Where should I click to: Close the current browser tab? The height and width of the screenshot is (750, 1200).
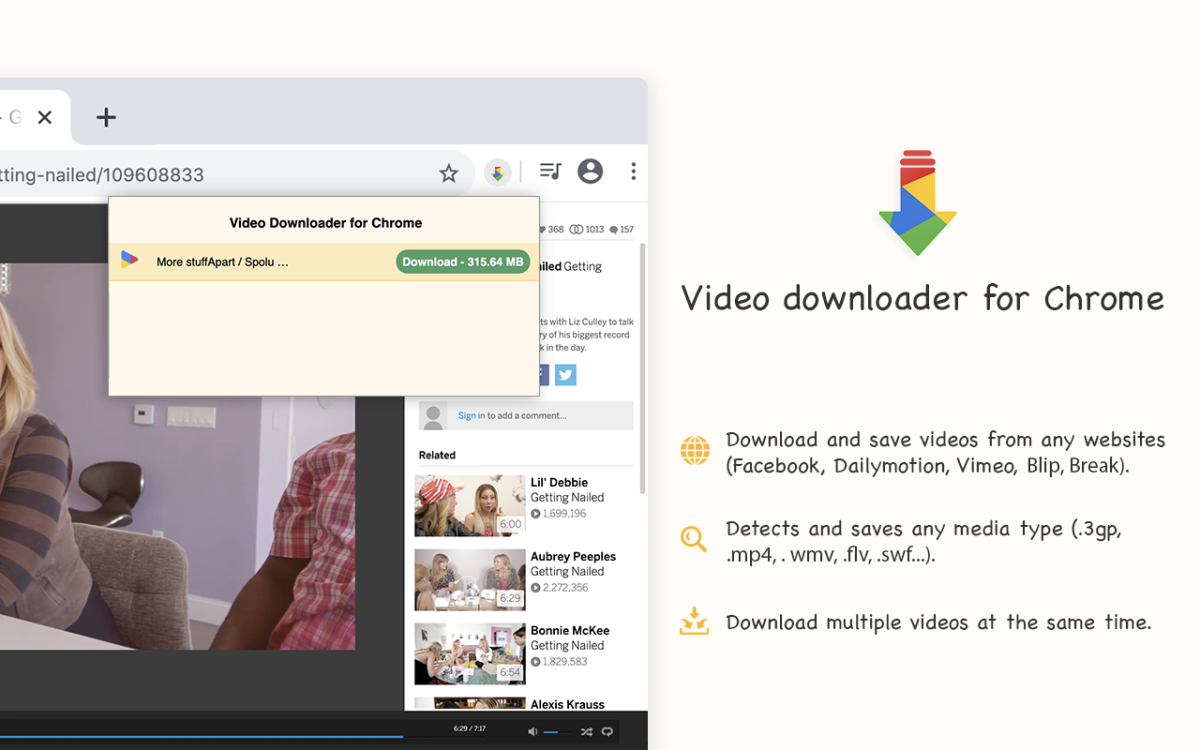45,118
